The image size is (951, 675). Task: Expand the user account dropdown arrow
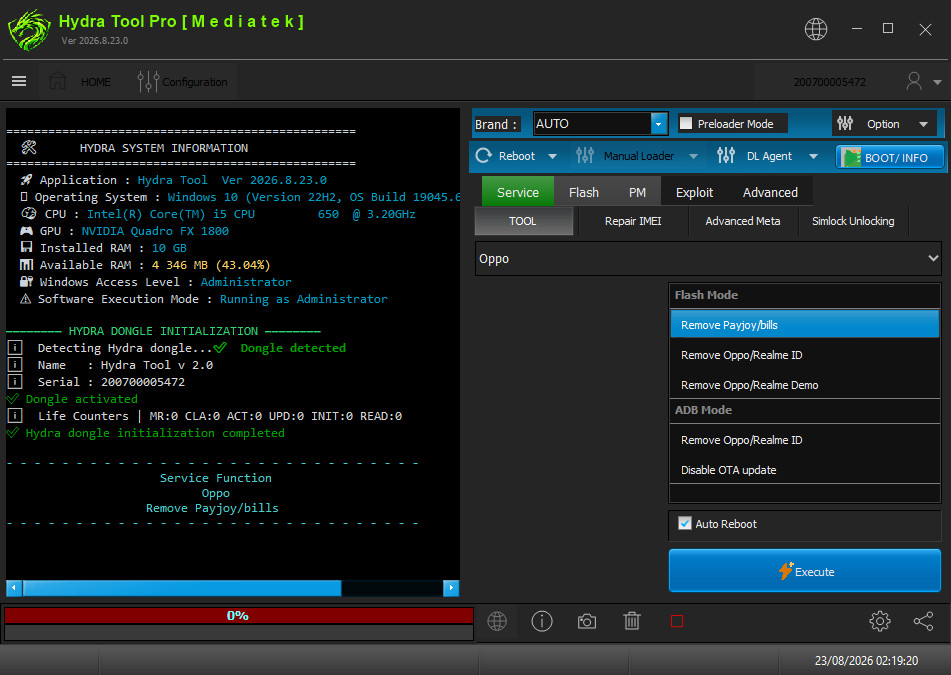tap(937, 82)
